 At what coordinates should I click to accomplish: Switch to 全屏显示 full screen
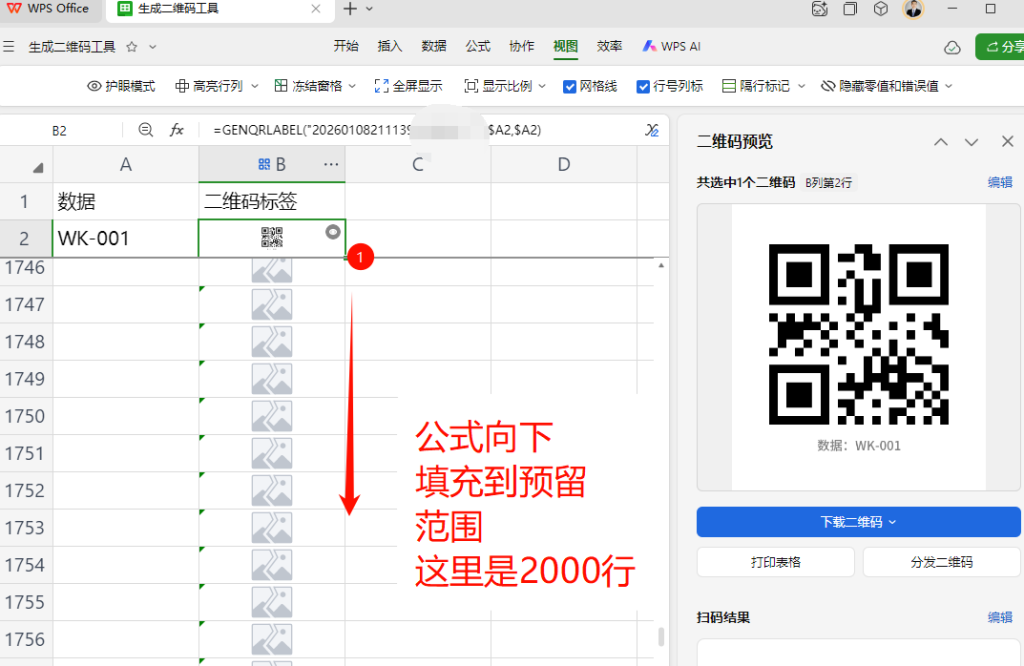coord(408,86)
